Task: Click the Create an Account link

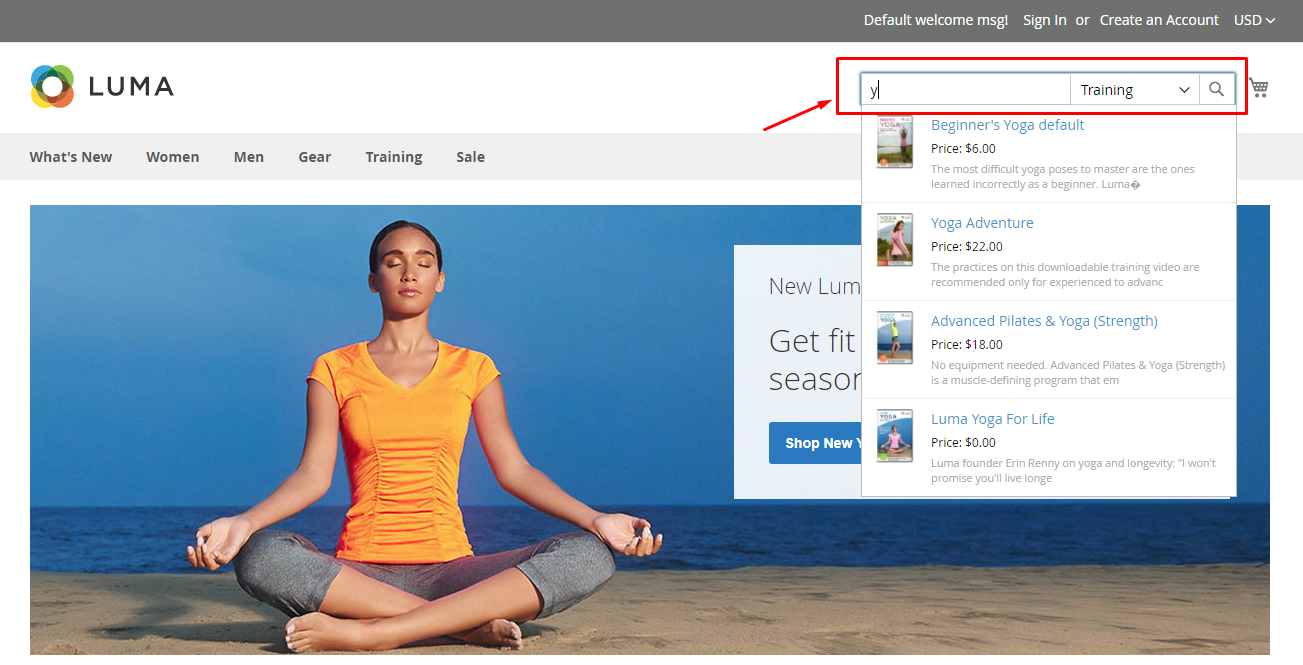Action: coord(1159,20)
